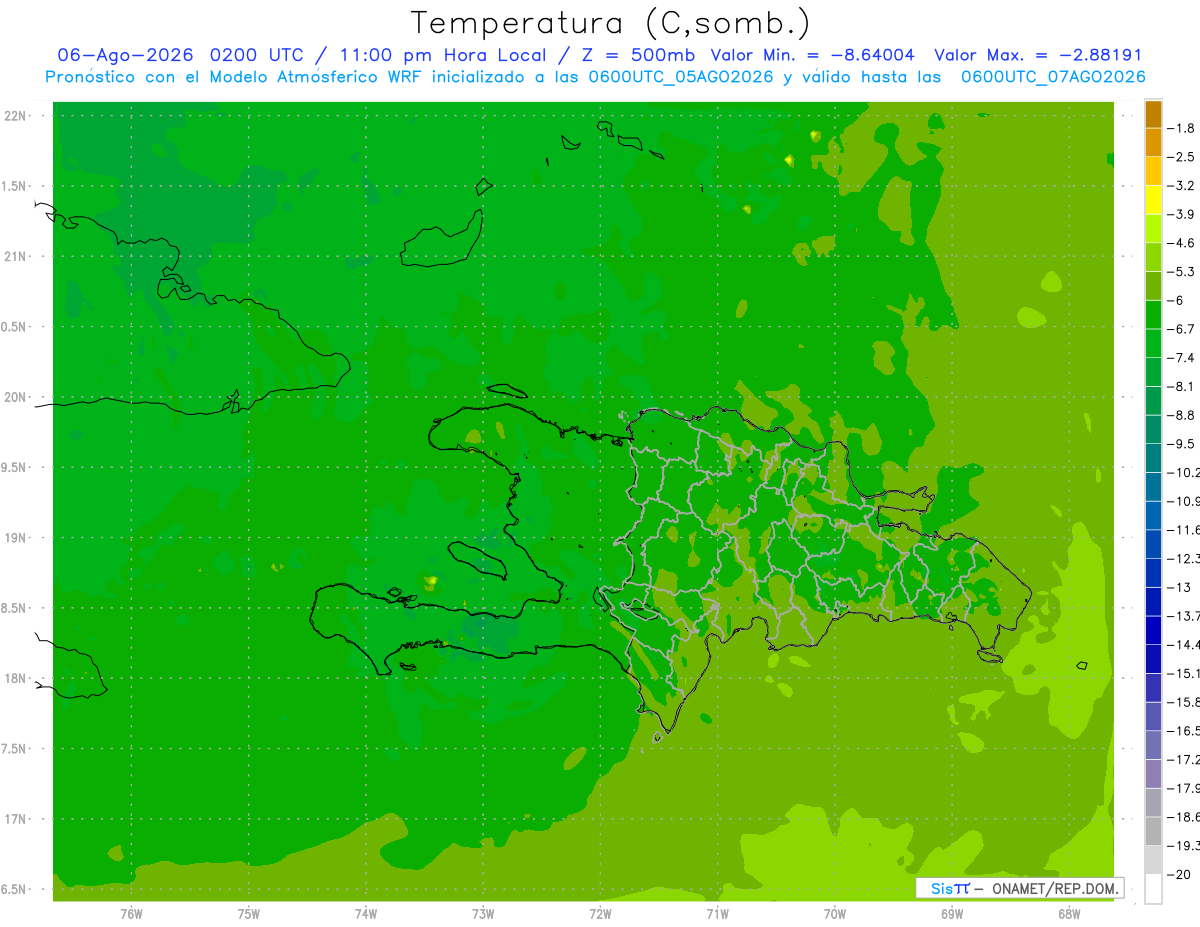Click the -16.5 legend label
The image size is (1200, 927).
[x=1186, y=731]
